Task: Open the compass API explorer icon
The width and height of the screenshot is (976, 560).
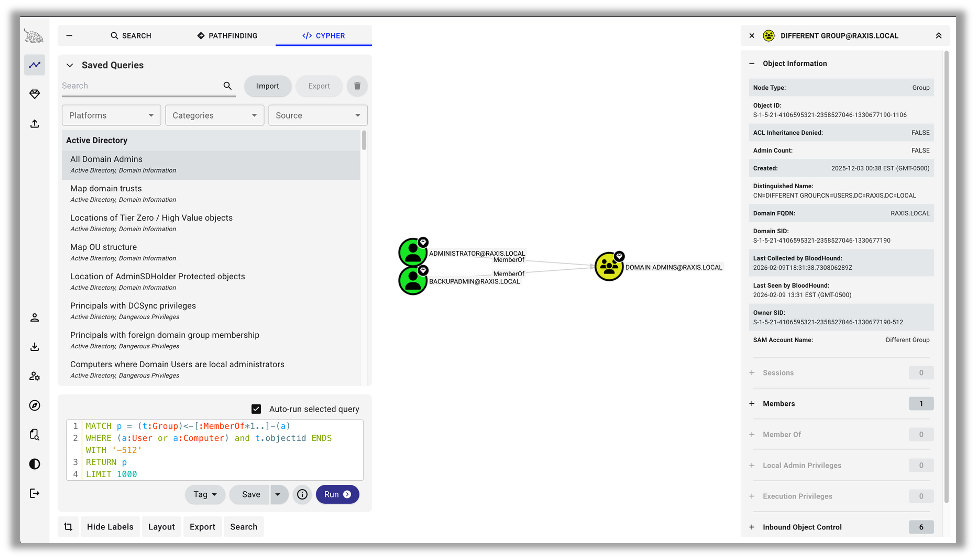Action: [x=35, y=406]
